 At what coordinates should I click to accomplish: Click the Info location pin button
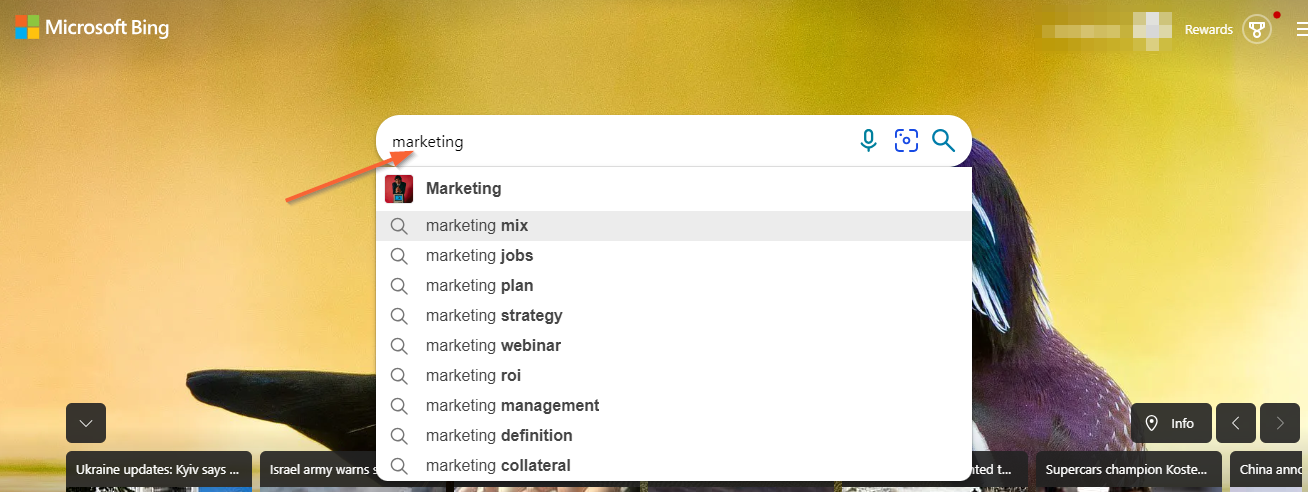pos(1171,423)
